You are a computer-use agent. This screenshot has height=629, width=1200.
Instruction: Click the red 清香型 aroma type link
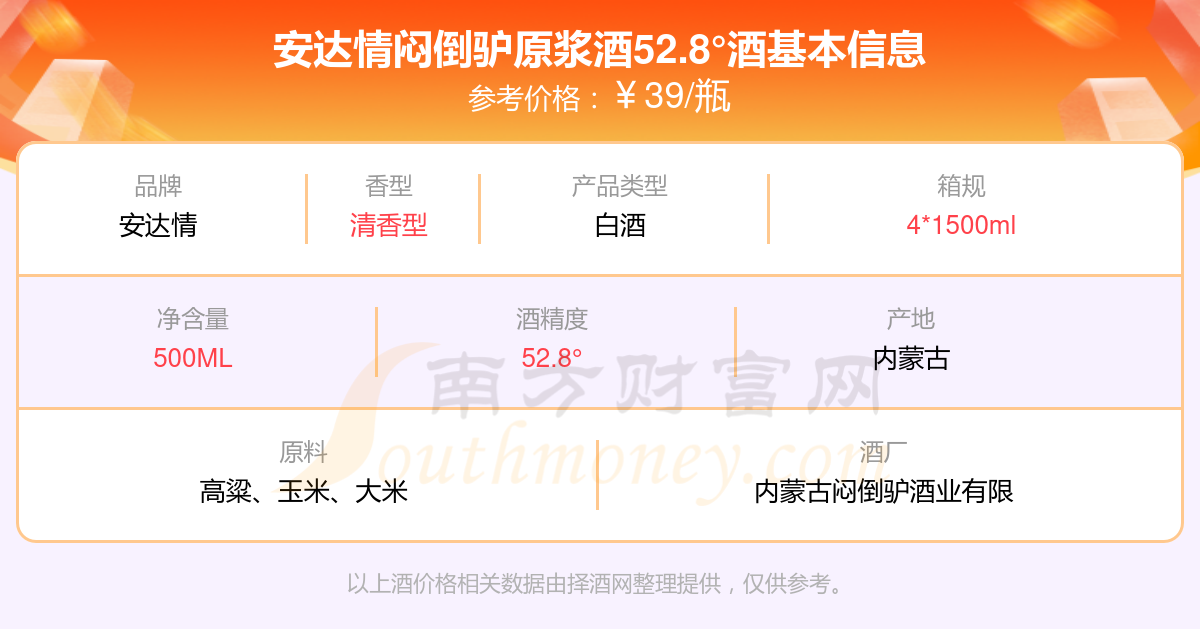(x=389, y=225)
